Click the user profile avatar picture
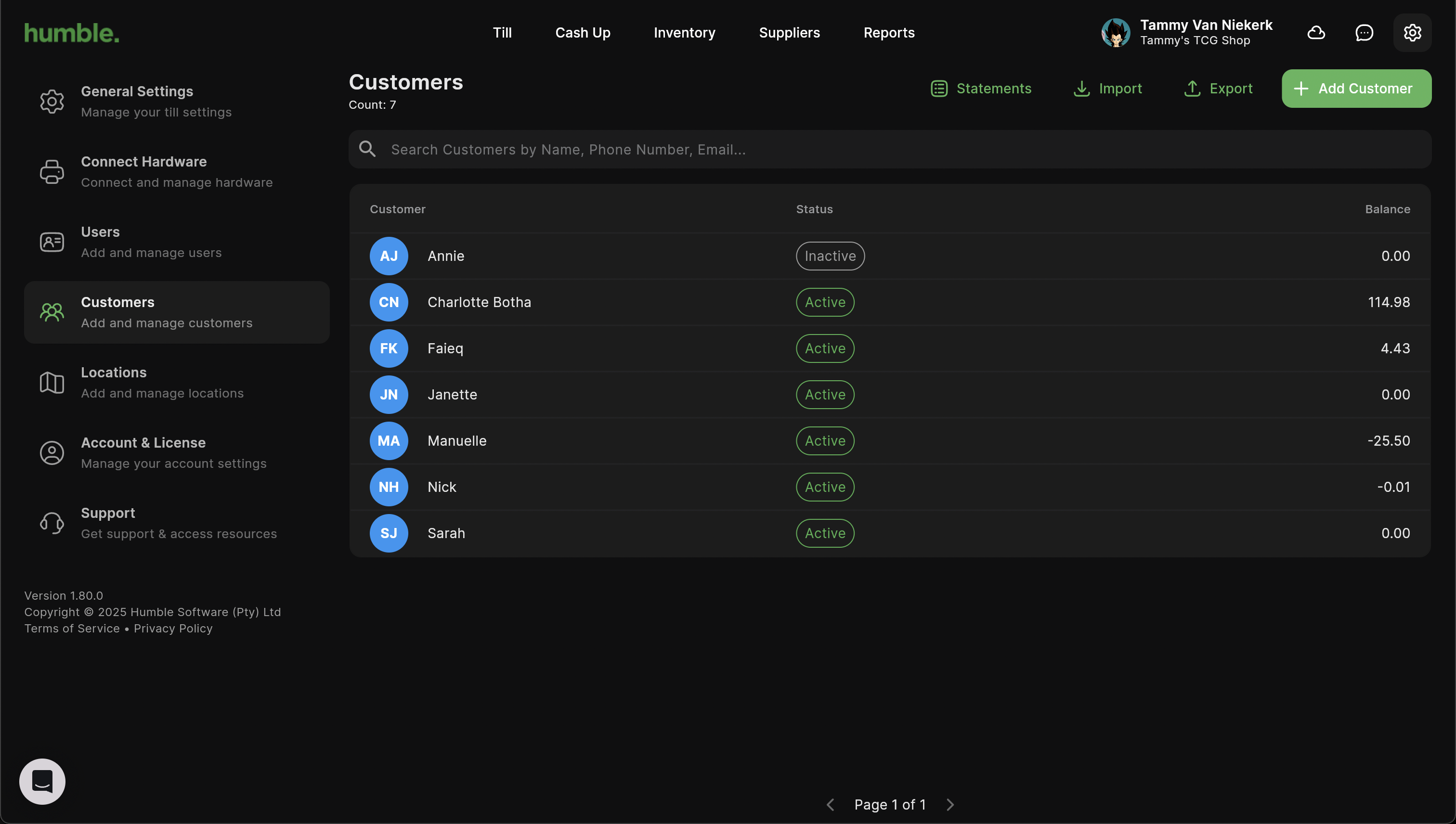The image size is (1456, 824). 1115,33
